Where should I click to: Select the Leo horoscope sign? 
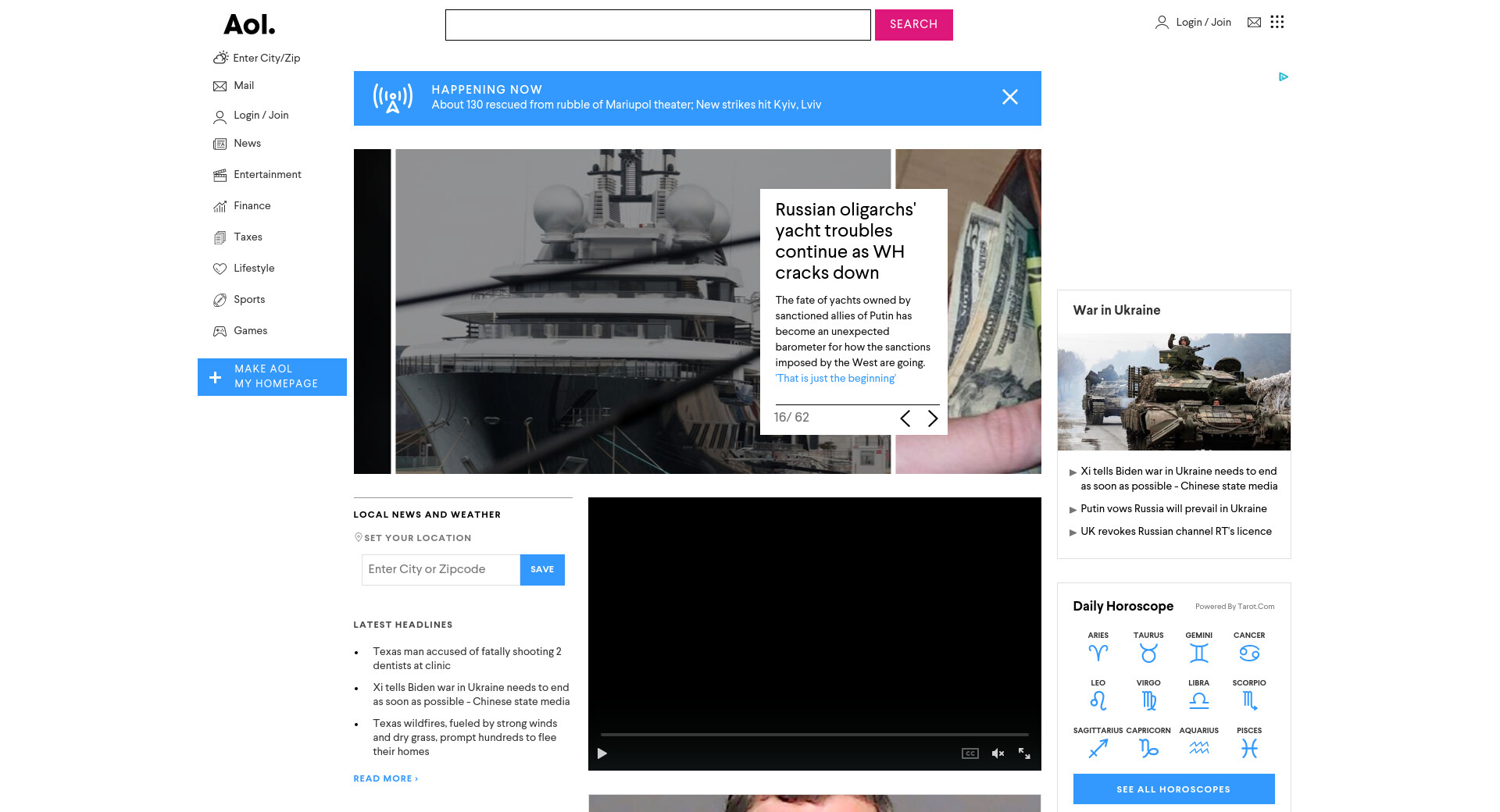(1098, 695)
